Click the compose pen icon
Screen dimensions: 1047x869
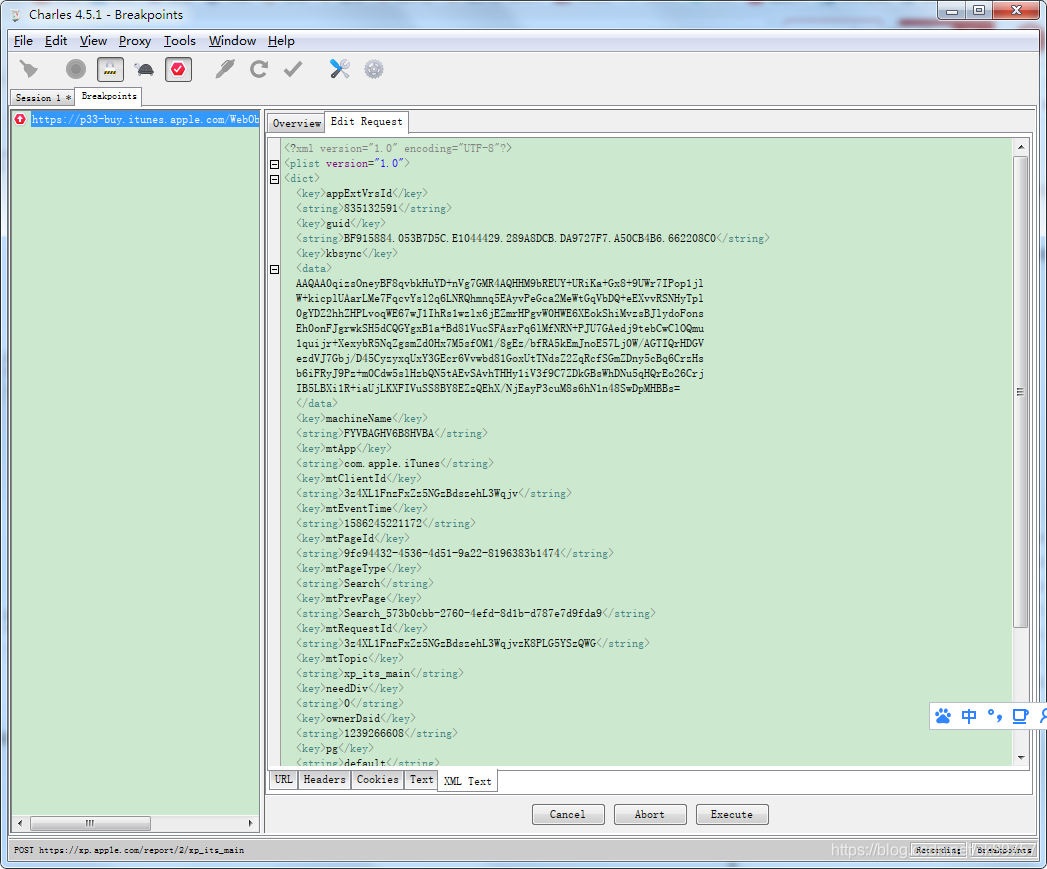(225, 69)
